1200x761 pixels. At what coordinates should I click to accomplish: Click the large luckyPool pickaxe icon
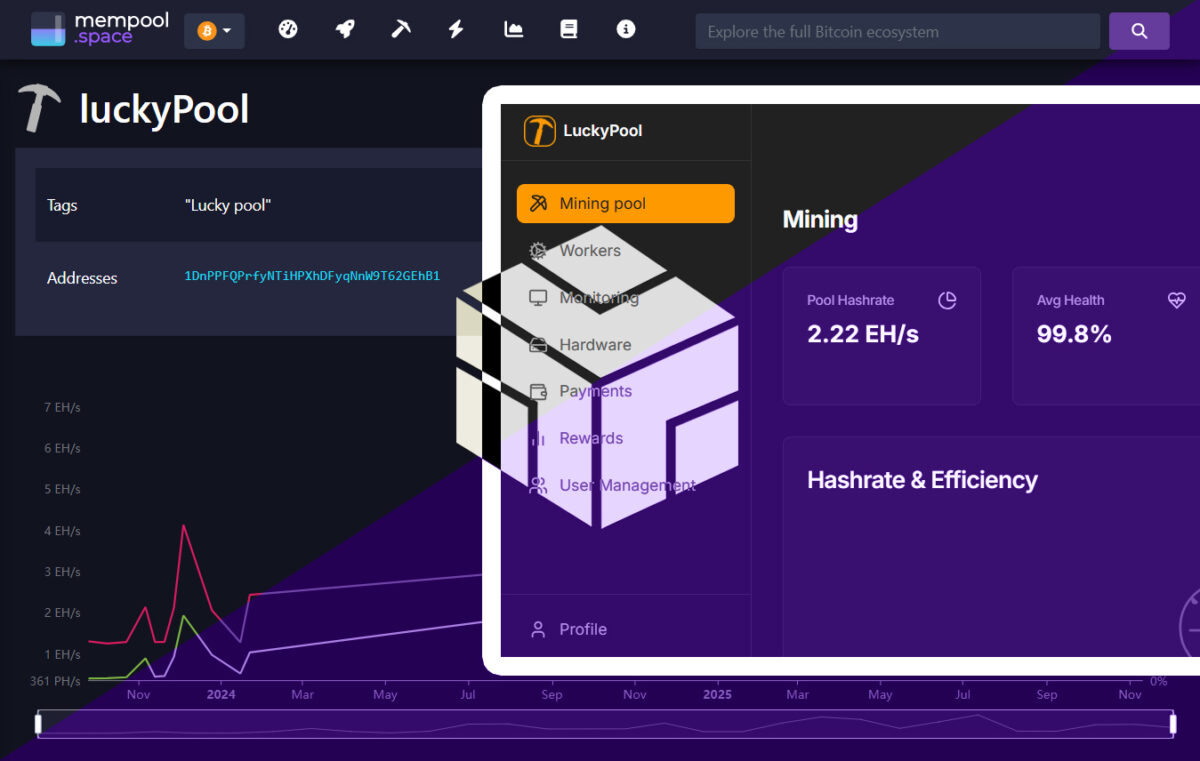click(40, 108)
